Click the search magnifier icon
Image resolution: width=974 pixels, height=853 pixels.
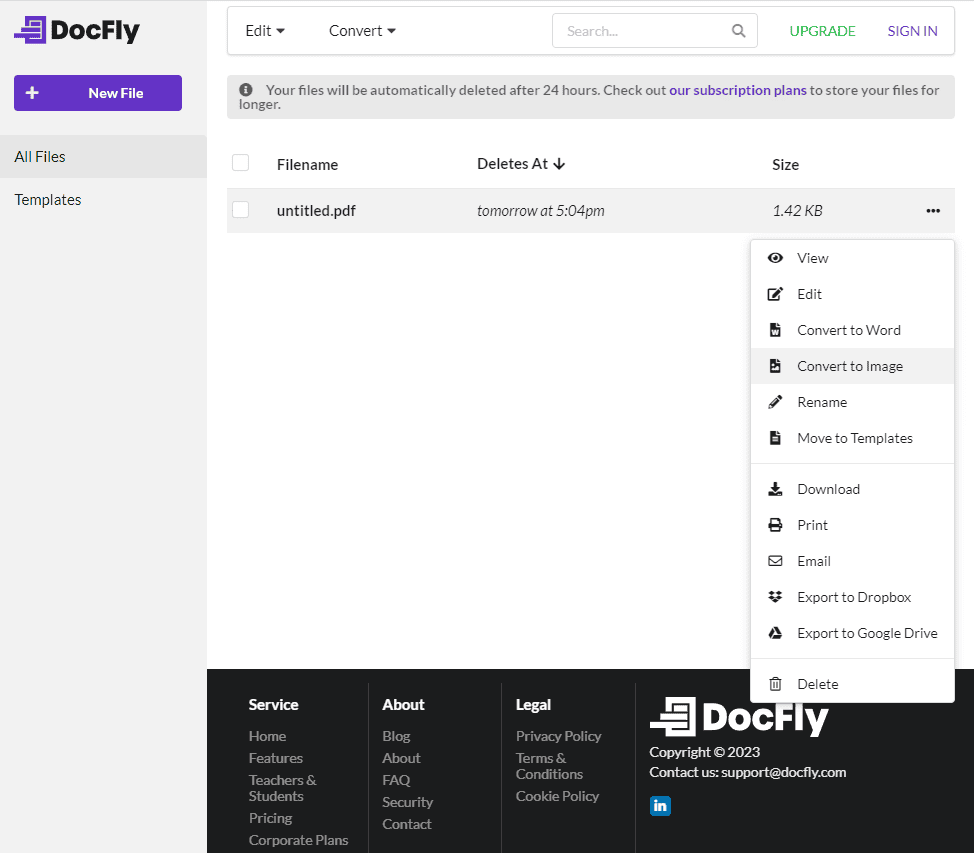[x=738, y=31]
